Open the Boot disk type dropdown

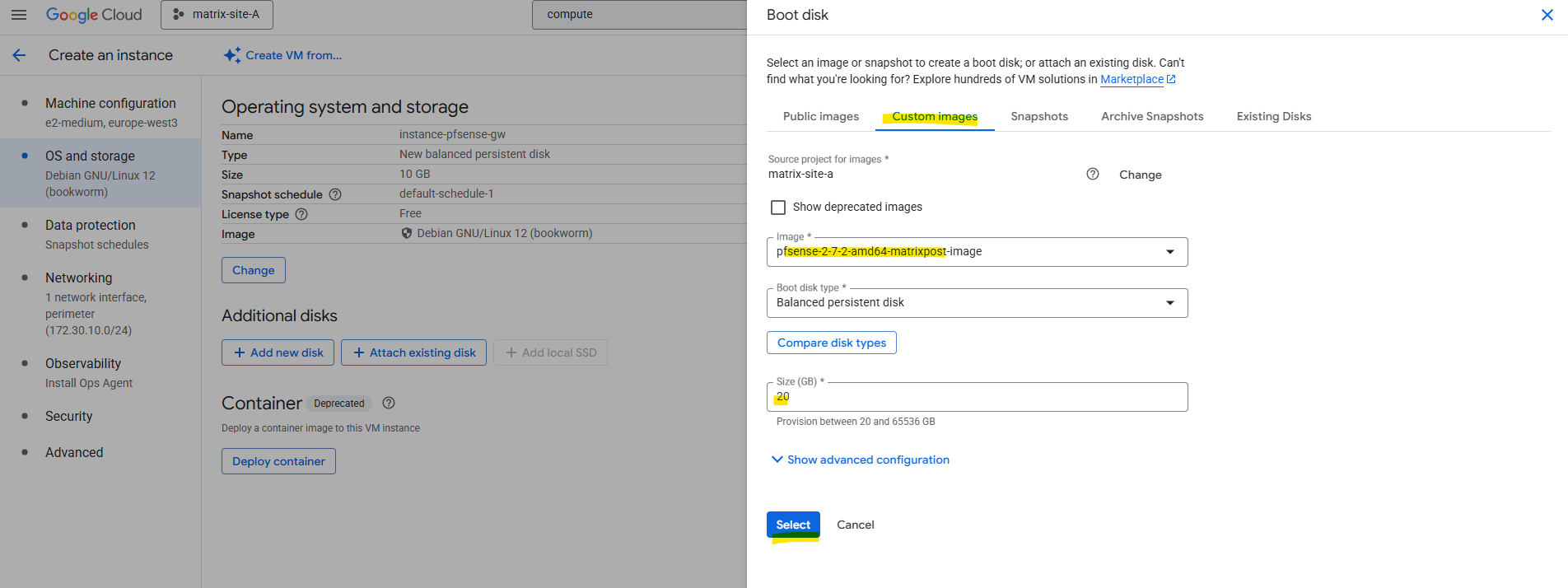coord(977,303)
